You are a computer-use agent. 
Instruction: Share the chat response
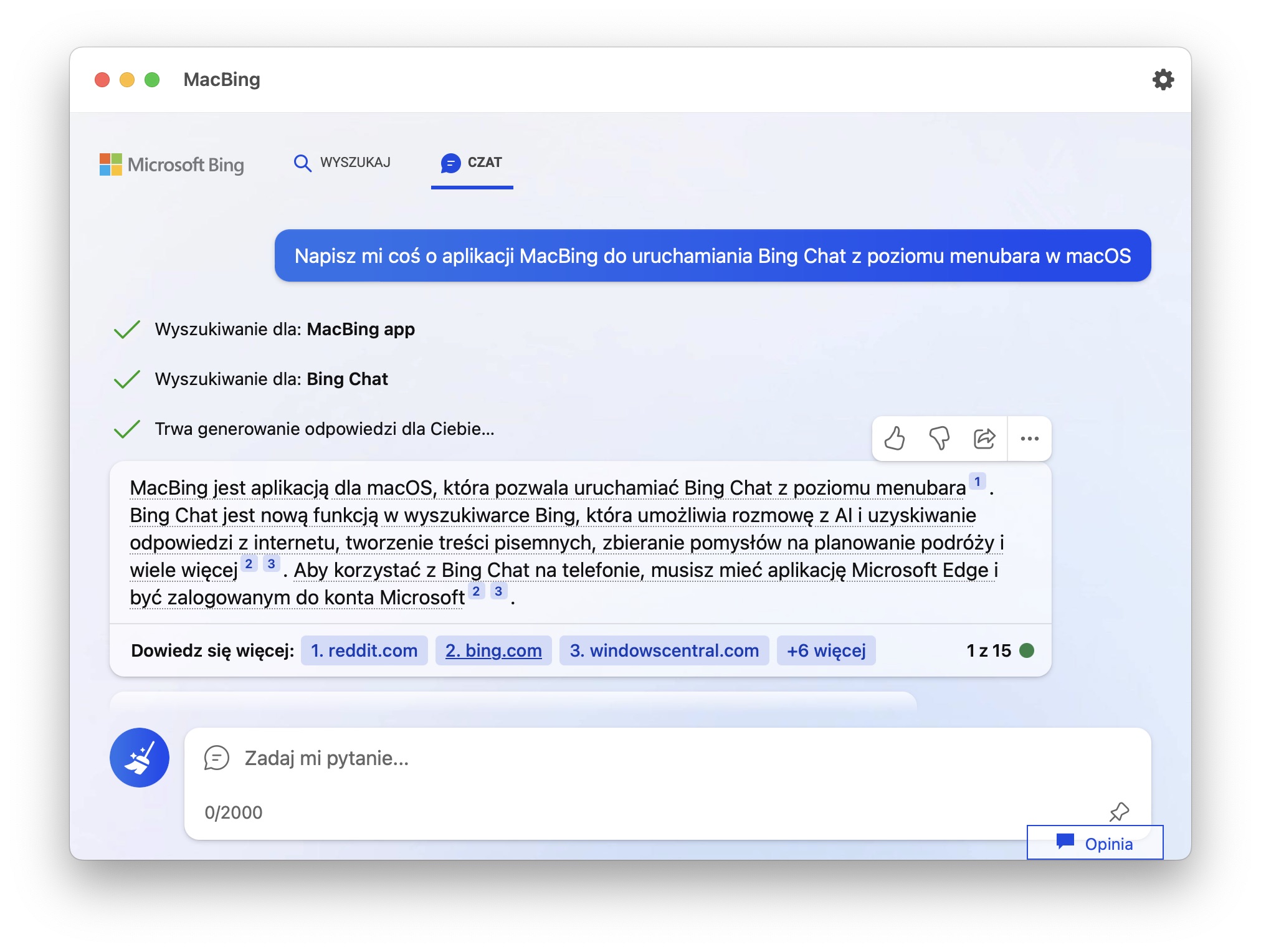pyautogui.click(x=984, y=439)
